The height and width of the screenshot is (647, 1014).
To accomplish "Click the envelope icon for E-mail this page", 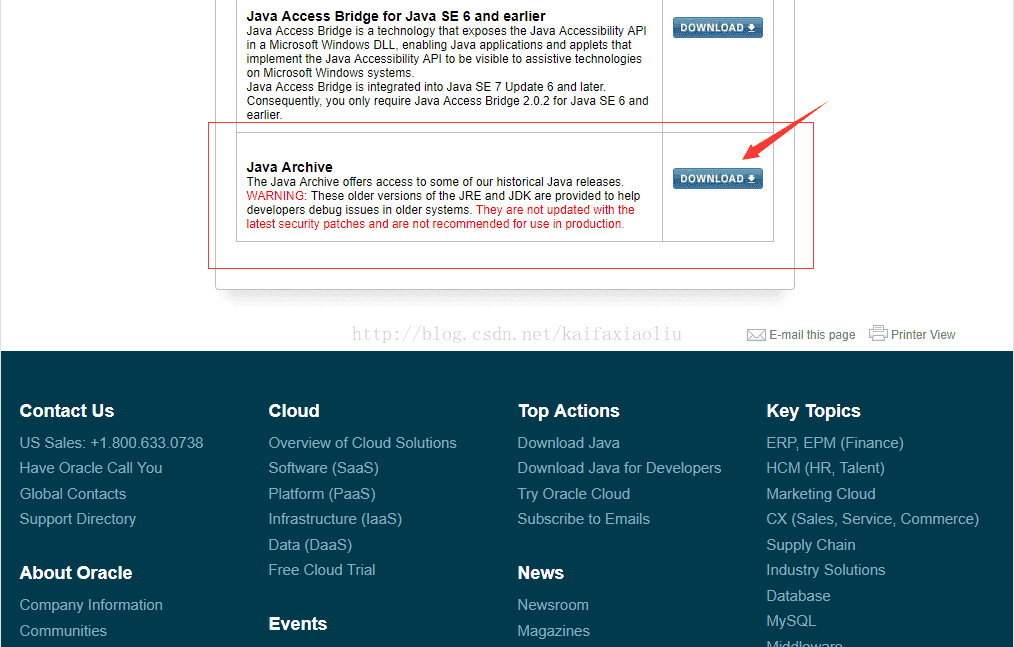I will [x=756, y=335].
